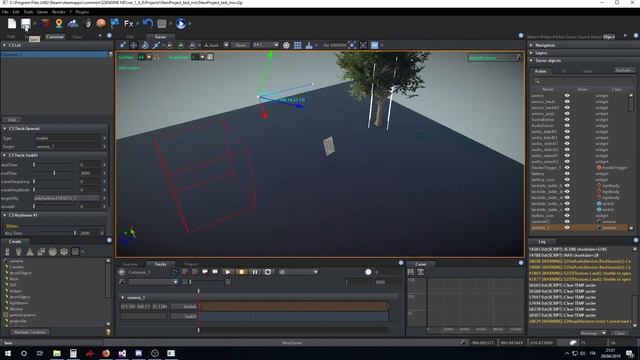
Task: Click the fullscreen expand icon in scene toolbar
Action: (363, 45)
